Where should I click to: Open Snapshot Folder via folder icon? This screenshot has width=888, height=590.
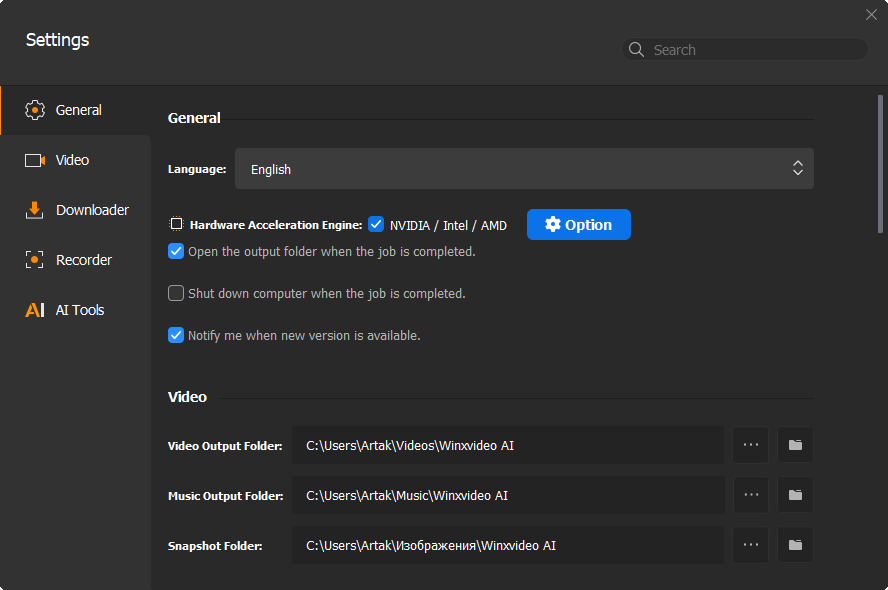pyautogui.click(x=795, y=545)
